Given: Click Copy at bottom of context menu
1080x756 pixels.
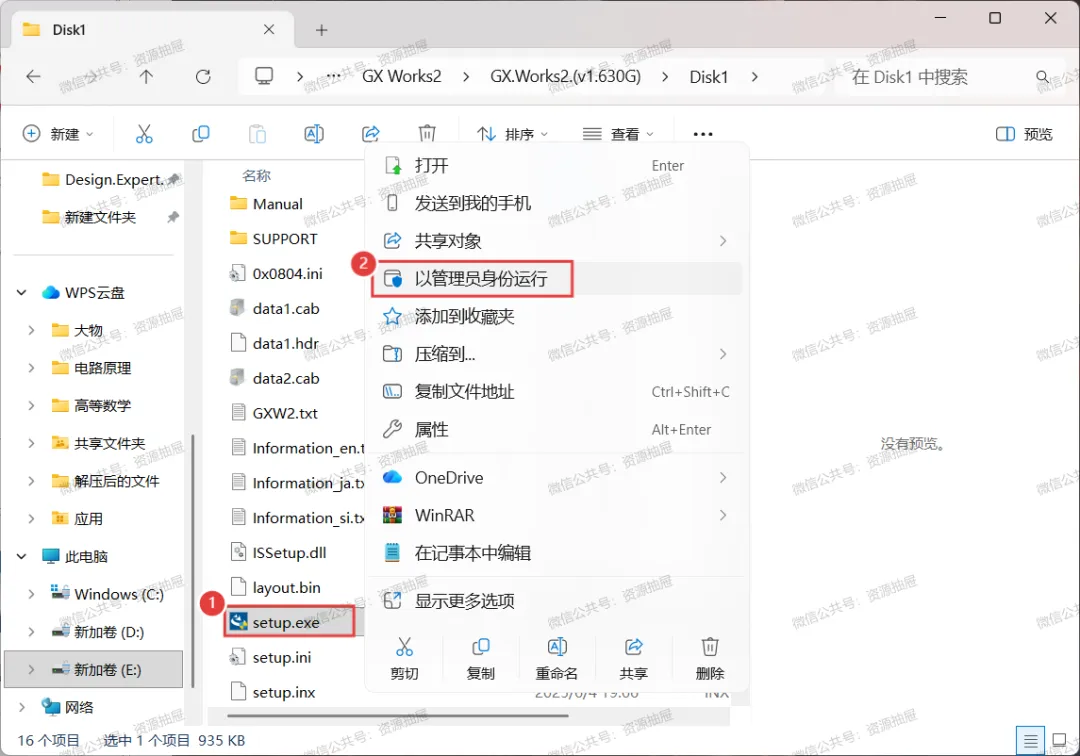Looking at the screenshot, I should point(481,658).
